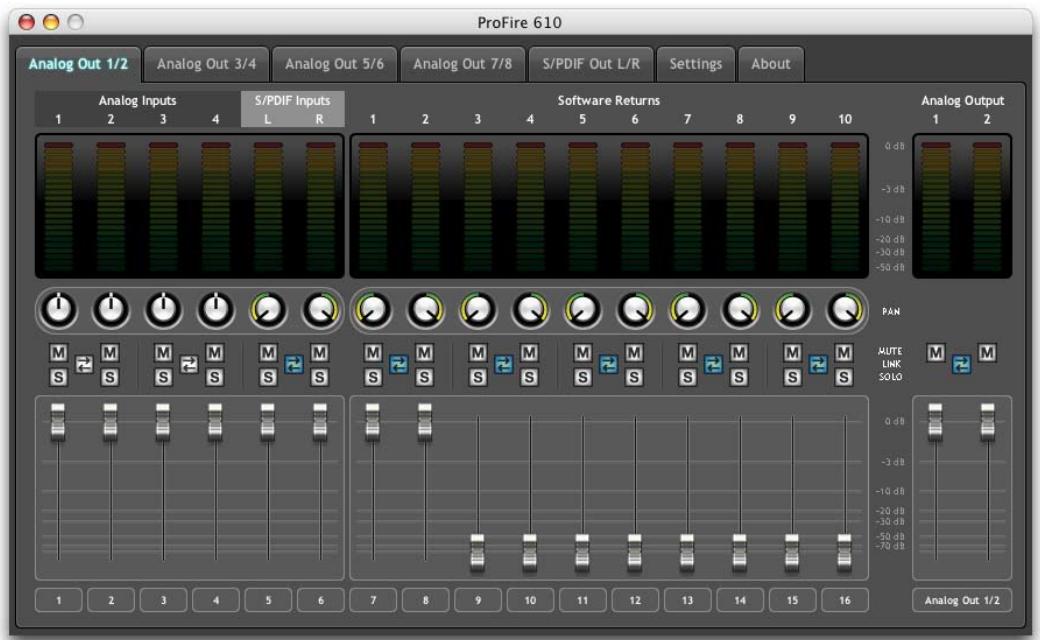
Task: Unlink Software Returns 9 and 10
Action: click(818, 364)
